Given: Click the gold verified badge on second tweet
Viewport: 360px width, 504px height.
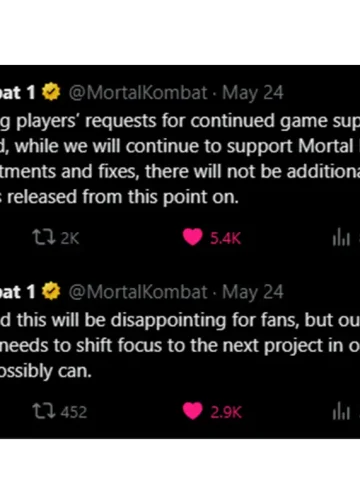Looking at the screenshot, I should point(51,291).
